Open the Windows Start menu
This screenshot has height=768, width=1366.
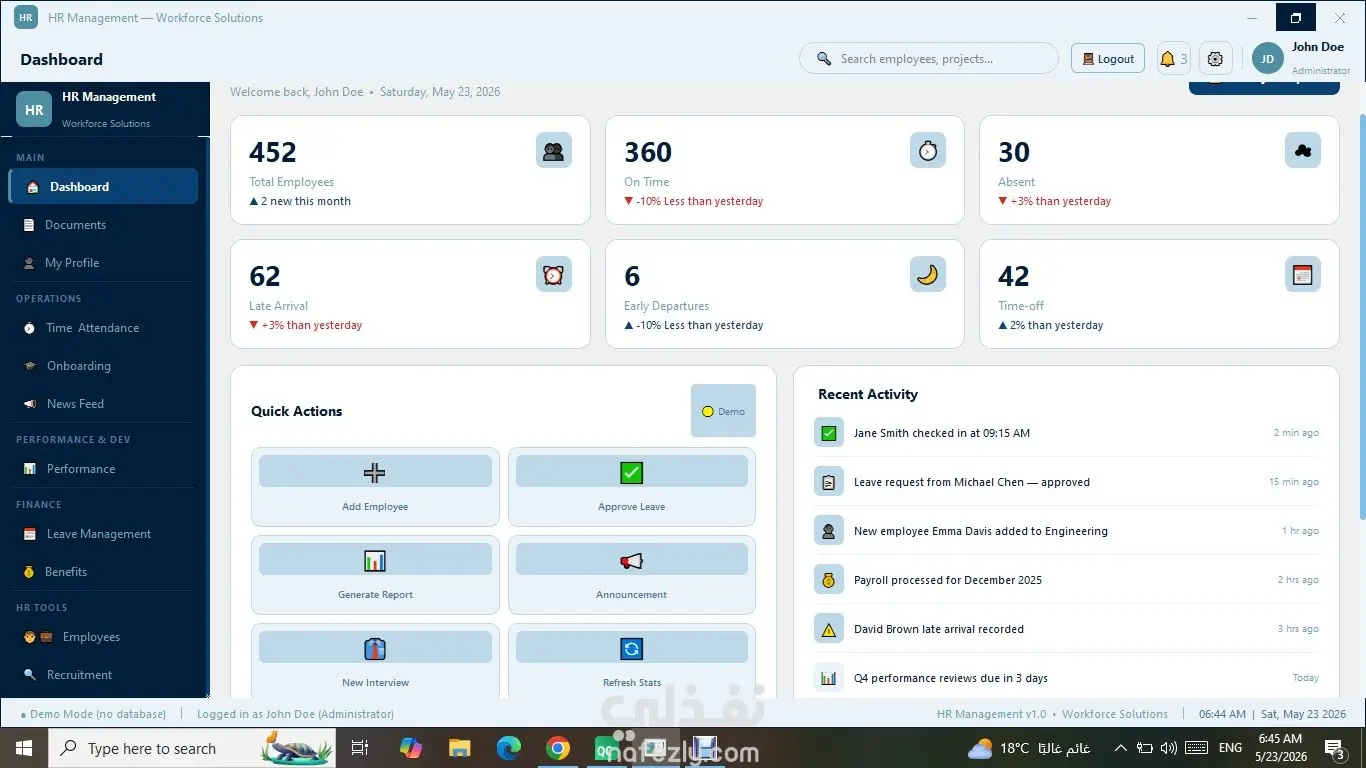24,748
